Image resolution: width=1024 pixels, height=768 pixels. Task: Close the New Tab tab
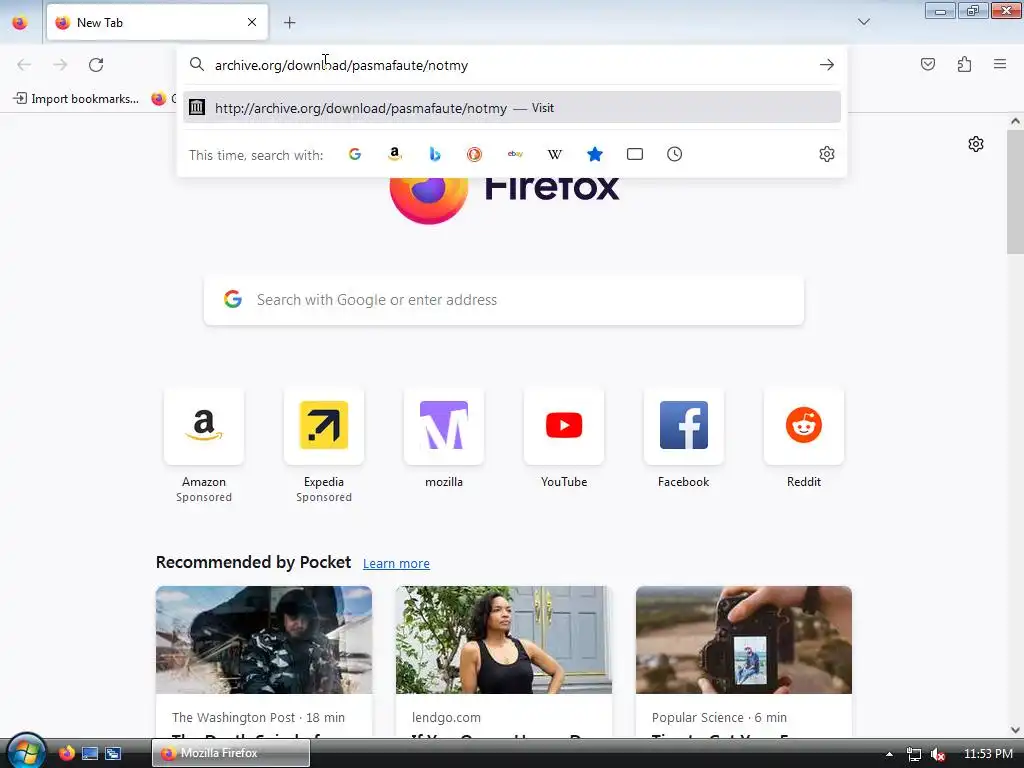point(252,22)
